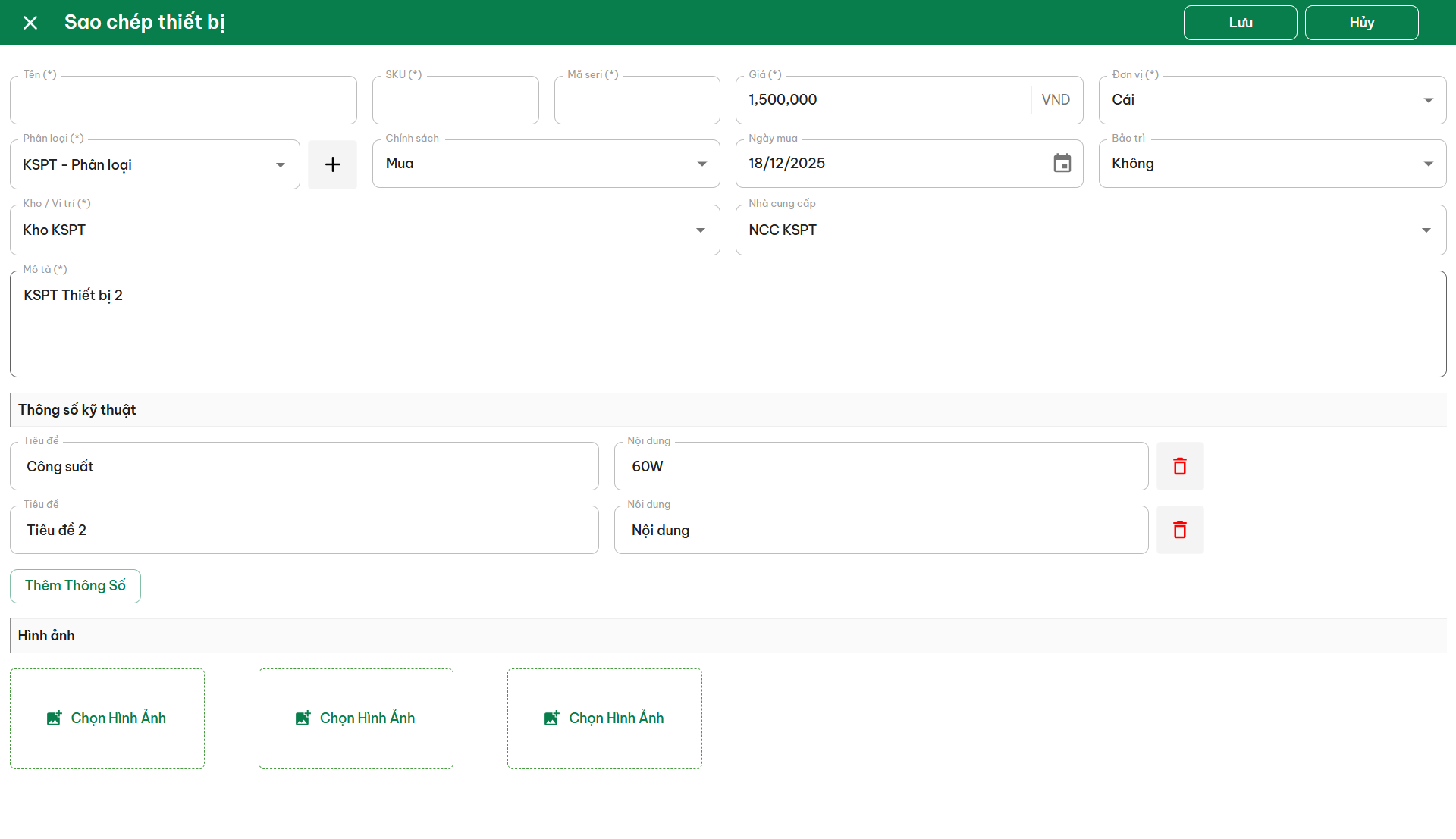Choose image in third Chọn Hình Ảnh box
1456x839 pixels.
tap(604, 718)
